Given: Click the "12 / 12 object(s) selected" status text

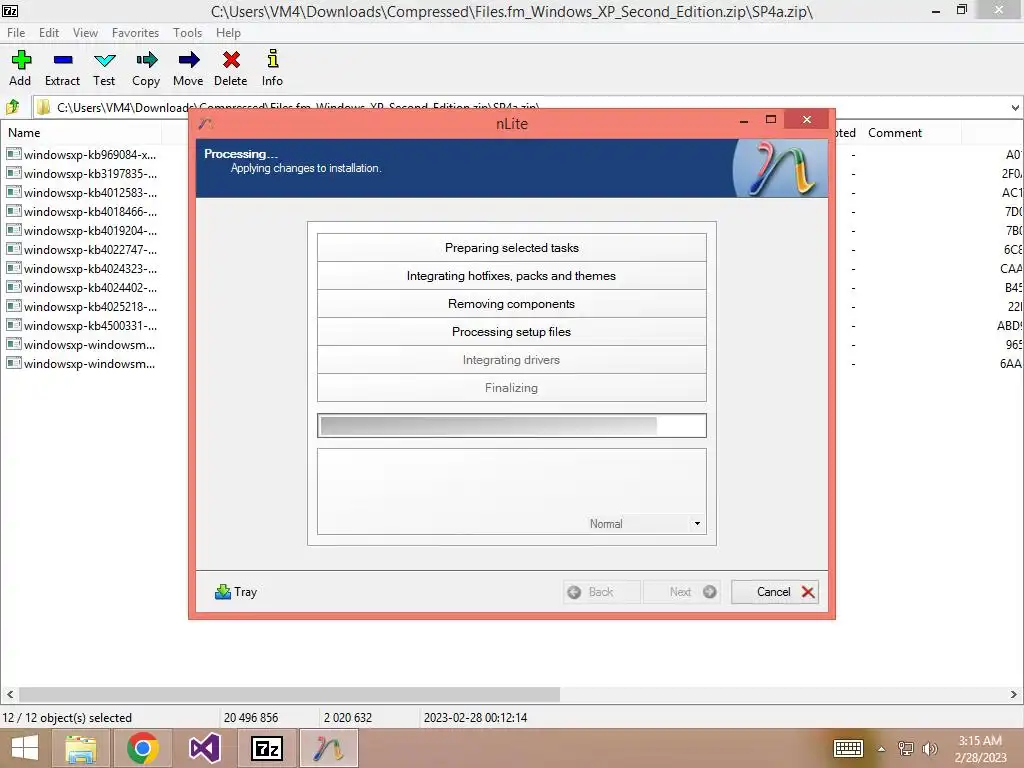Looking at the screenshot, I should coord(67,718).
